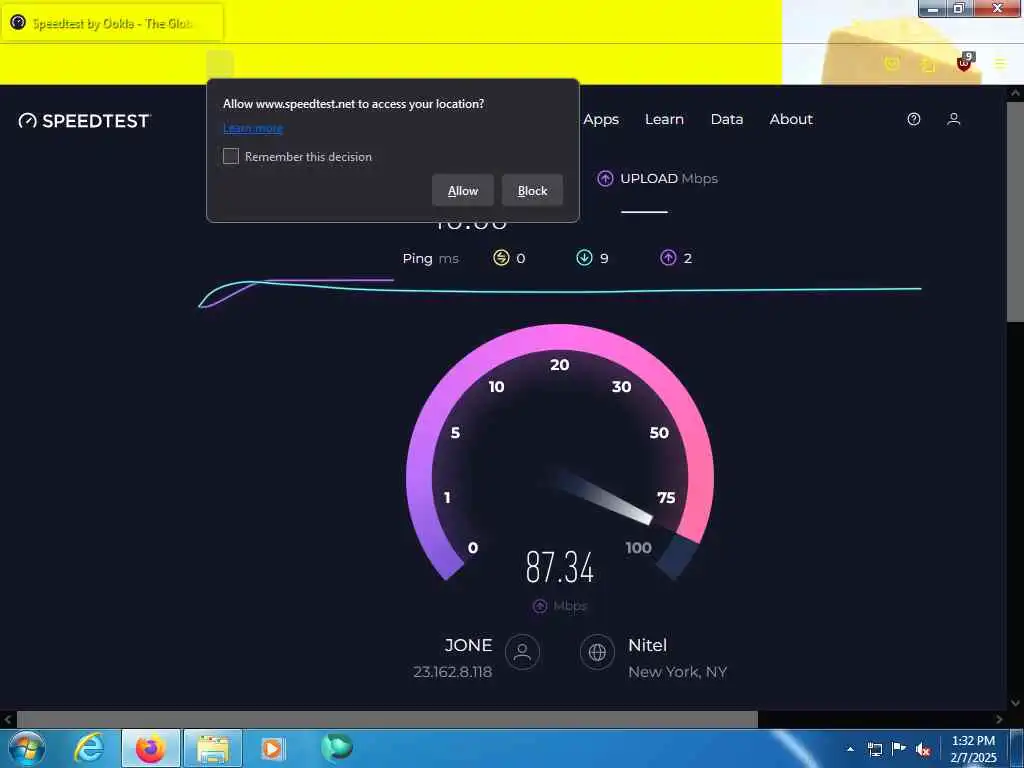Click the download ping arrow icon
Screen dimensions: 1024x768
coord(584,258)
